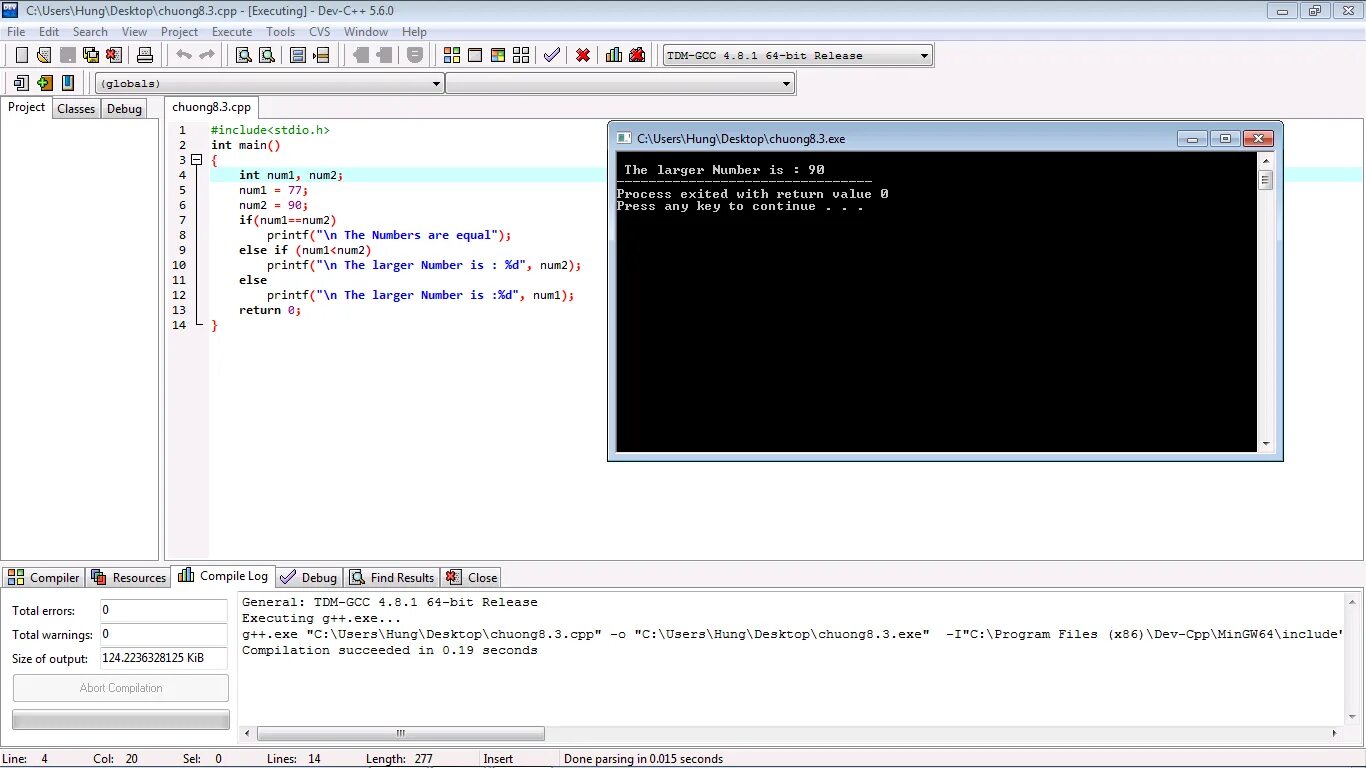Click the compilation progress bar
This screenshot has width=1366, height=768.
tap(121, 720)
